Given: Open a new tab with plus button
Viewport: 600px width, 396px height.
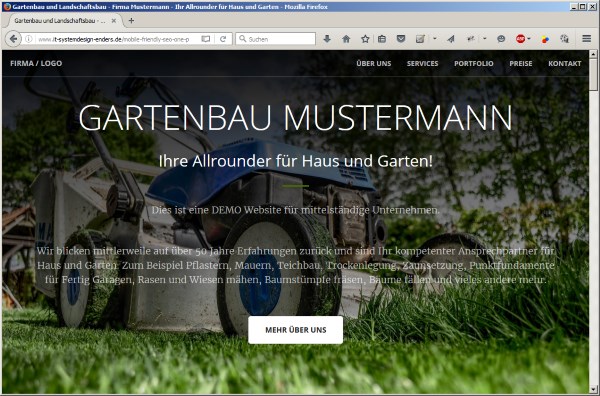Looking at the screenshot, I should tap(131, 21).
